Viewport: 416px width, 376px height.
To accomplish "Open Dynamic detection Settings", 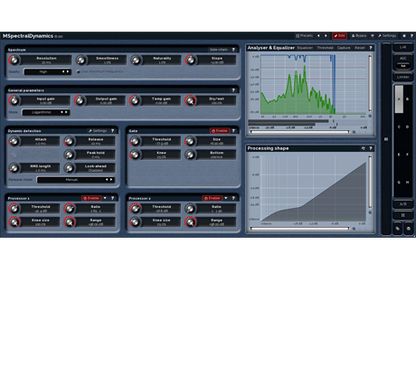I will (x=98, y=131).
